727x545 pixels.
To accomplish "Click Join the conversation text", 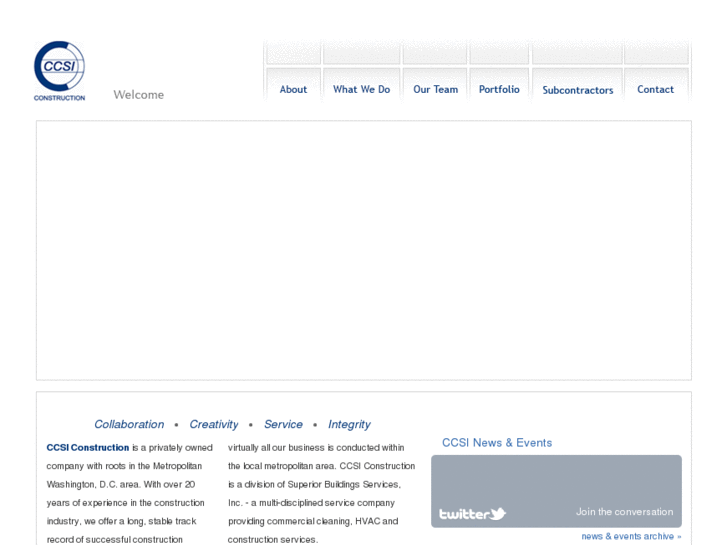I will pos(624,512).
